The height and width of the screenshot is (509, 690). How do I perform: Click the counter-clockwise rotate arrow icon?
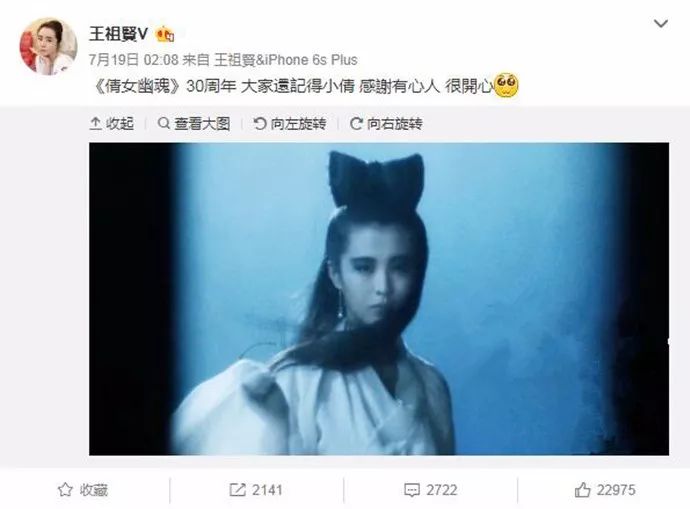coord(260,124)
